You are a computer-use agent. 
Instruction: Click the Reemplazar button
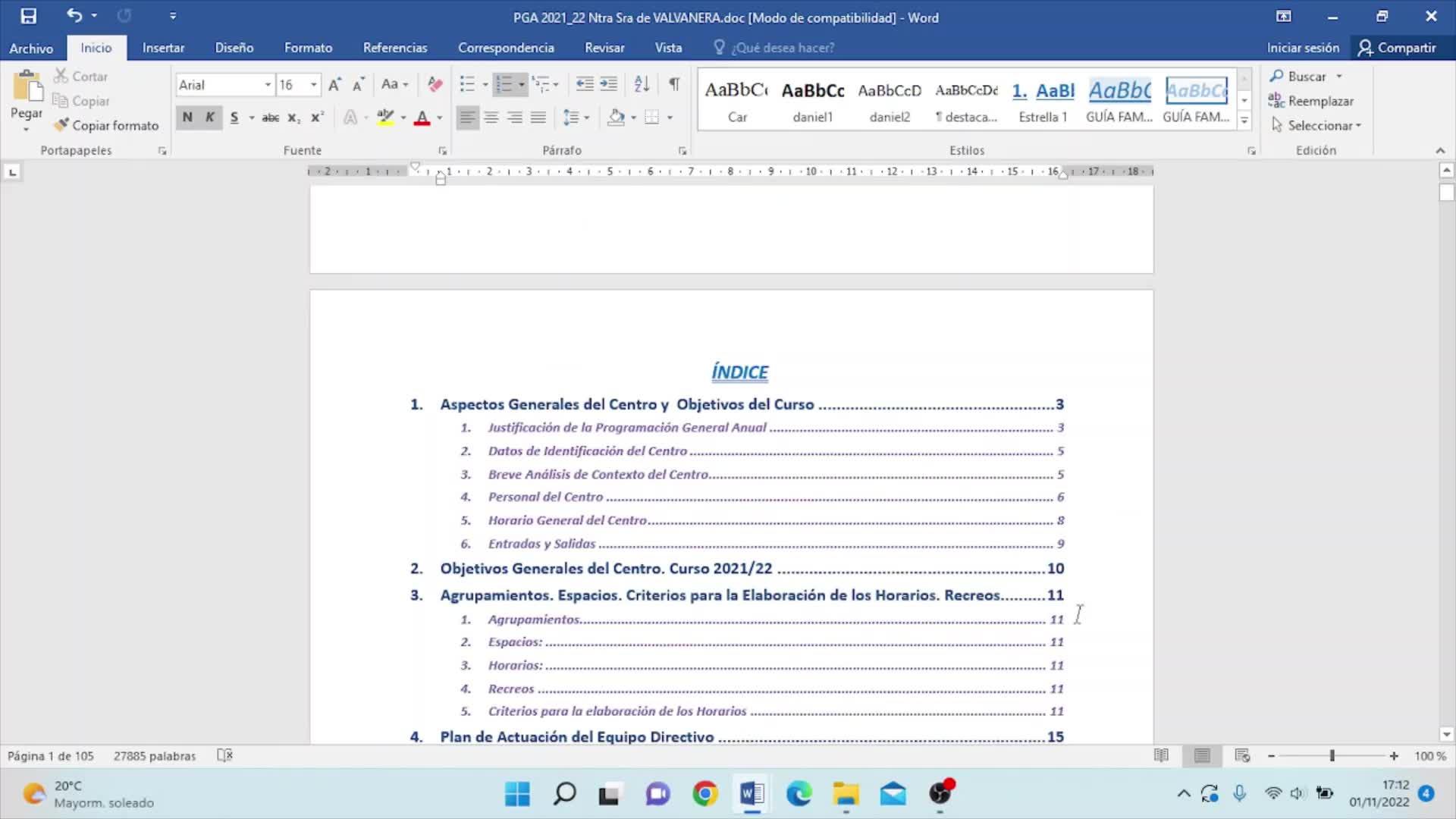click(1311, 101)
